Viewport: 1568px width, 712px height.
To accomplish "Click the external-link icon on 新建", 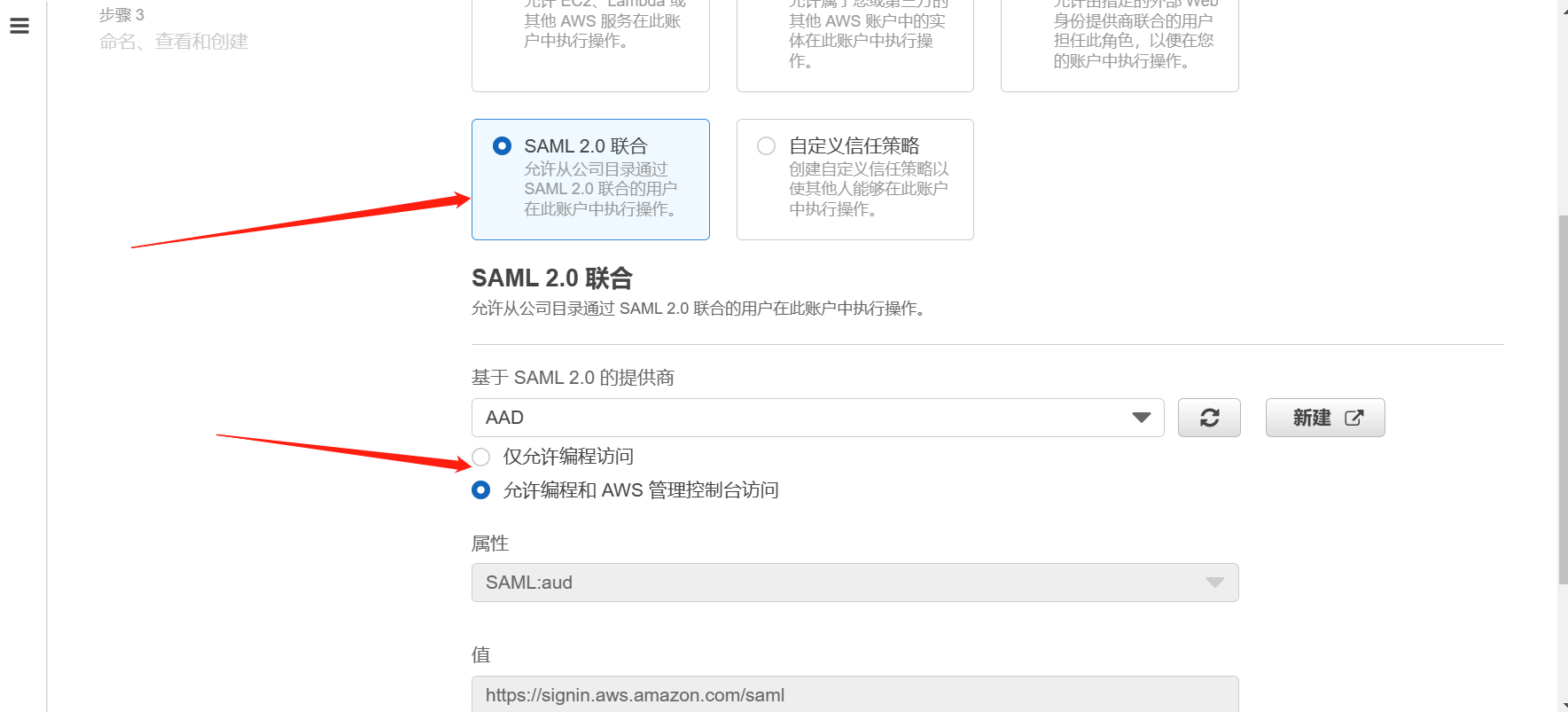I will tap(1353, 418).
